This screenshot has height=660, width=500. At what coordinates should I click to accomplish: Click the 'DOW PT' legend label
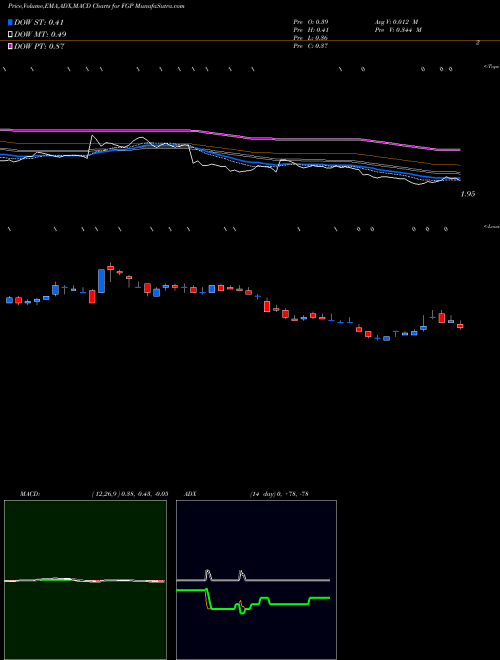tap(39, 46)
